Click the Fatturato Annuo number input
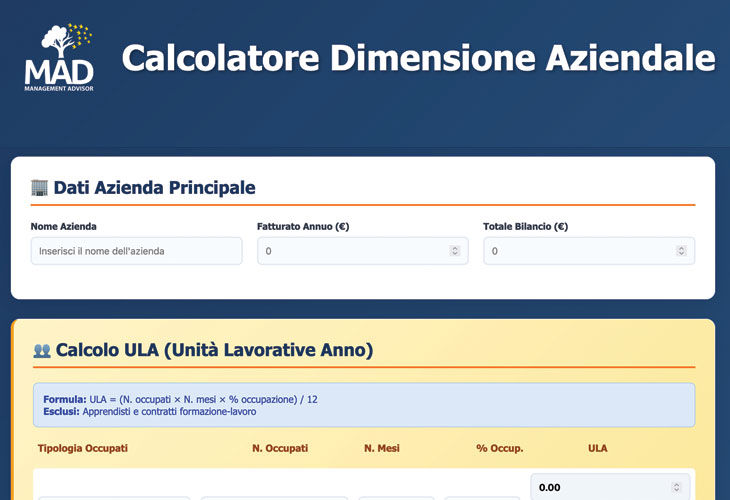 click(355, 251)
